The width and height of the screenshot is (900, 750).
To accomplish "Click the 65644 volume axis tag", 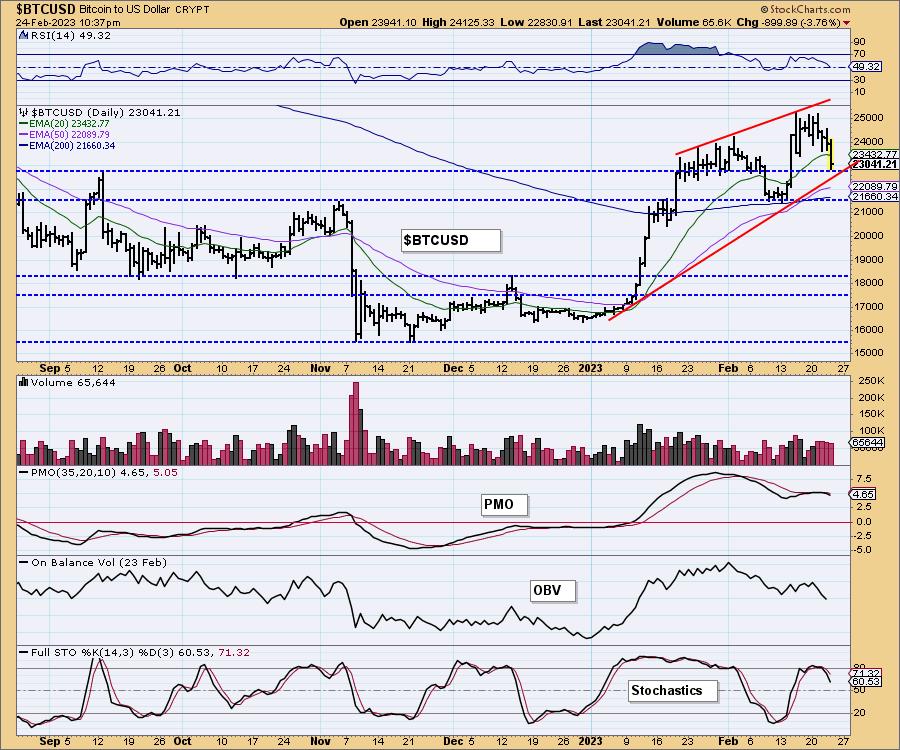I will (x=867, y=442).
